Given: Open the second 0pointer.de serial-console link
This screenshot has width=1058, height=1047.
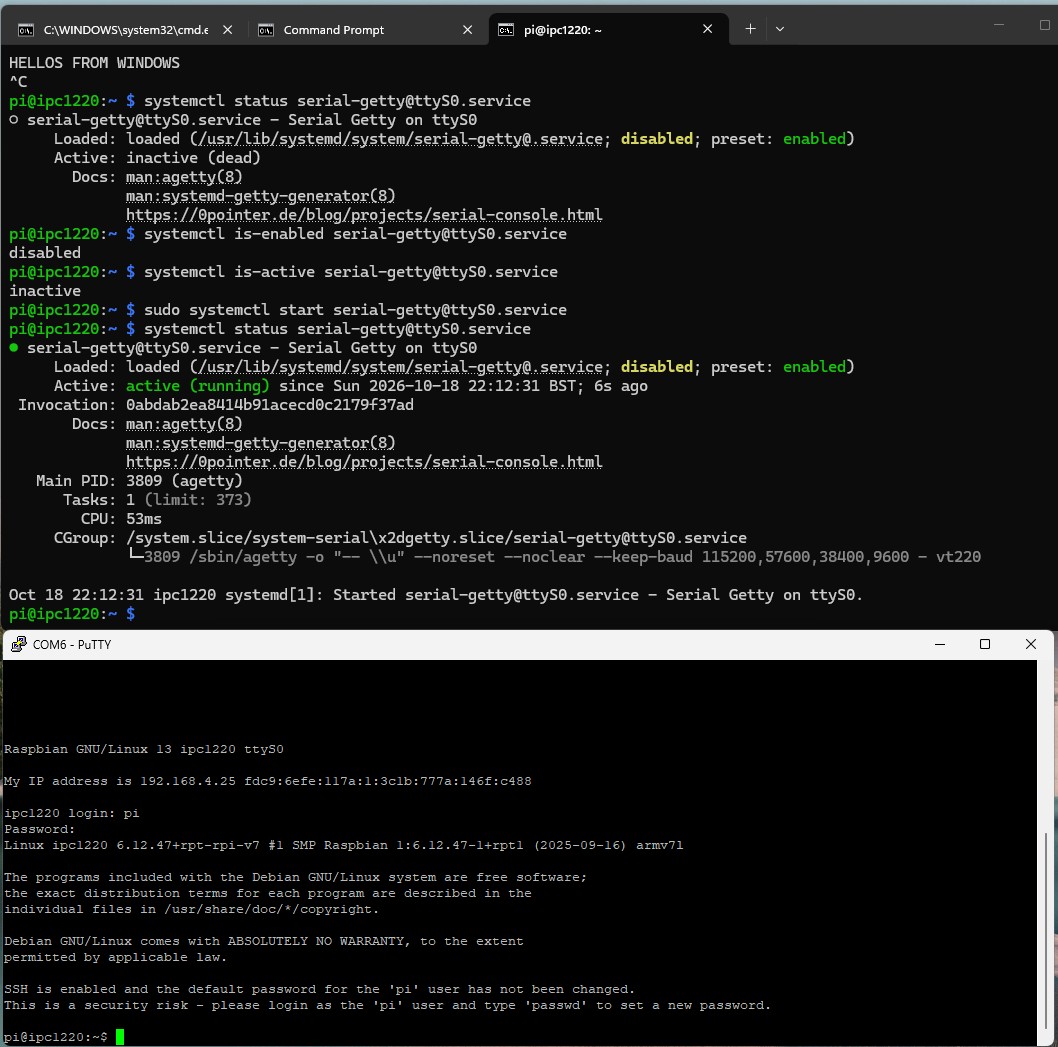Looking at the screenshot, I should point(364,462).
